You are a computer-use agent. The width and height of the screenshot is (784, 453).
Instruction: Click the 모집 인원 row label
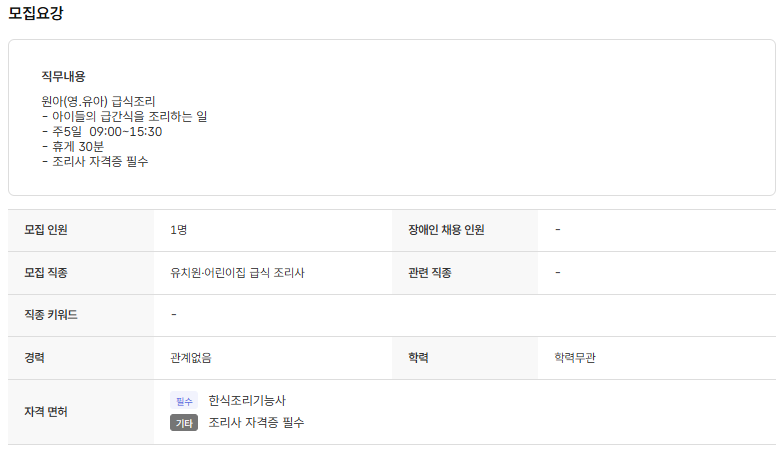click(46, 230)
